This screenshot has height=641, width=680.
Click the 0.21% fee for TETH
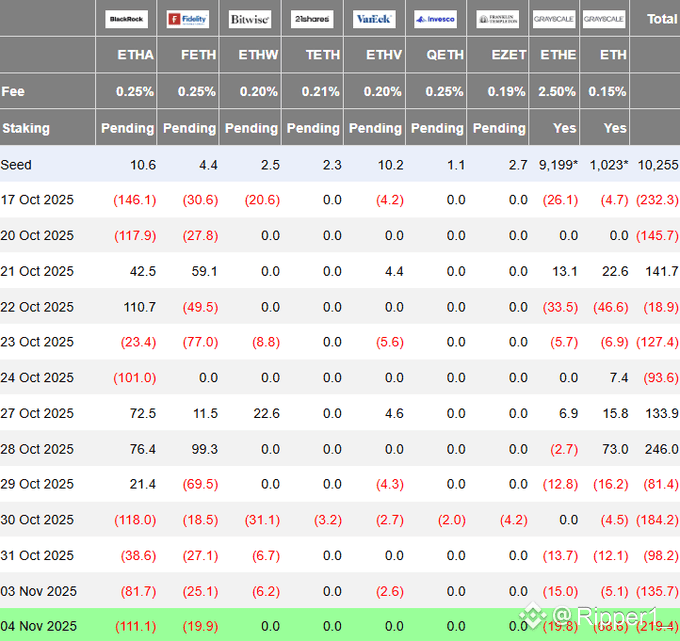[x=320, y=92]
